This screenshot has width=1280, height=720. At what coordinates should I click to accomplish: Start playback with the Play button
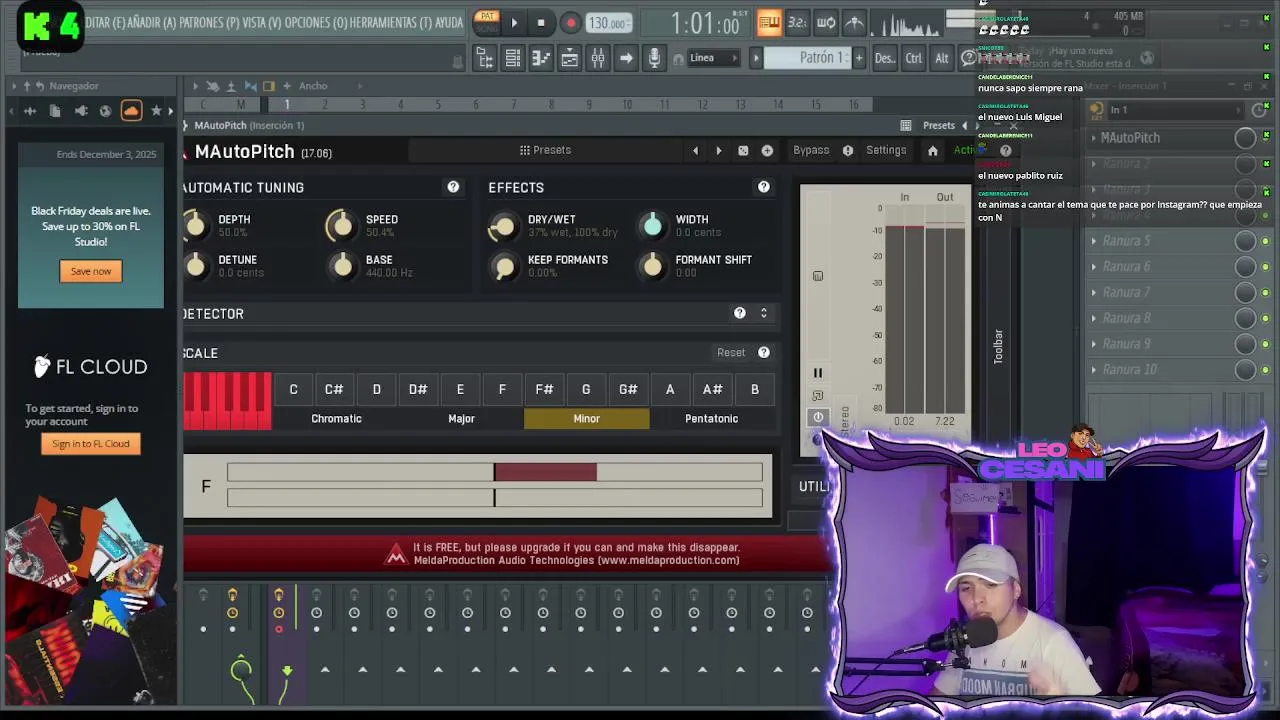(x=514, y=23)
